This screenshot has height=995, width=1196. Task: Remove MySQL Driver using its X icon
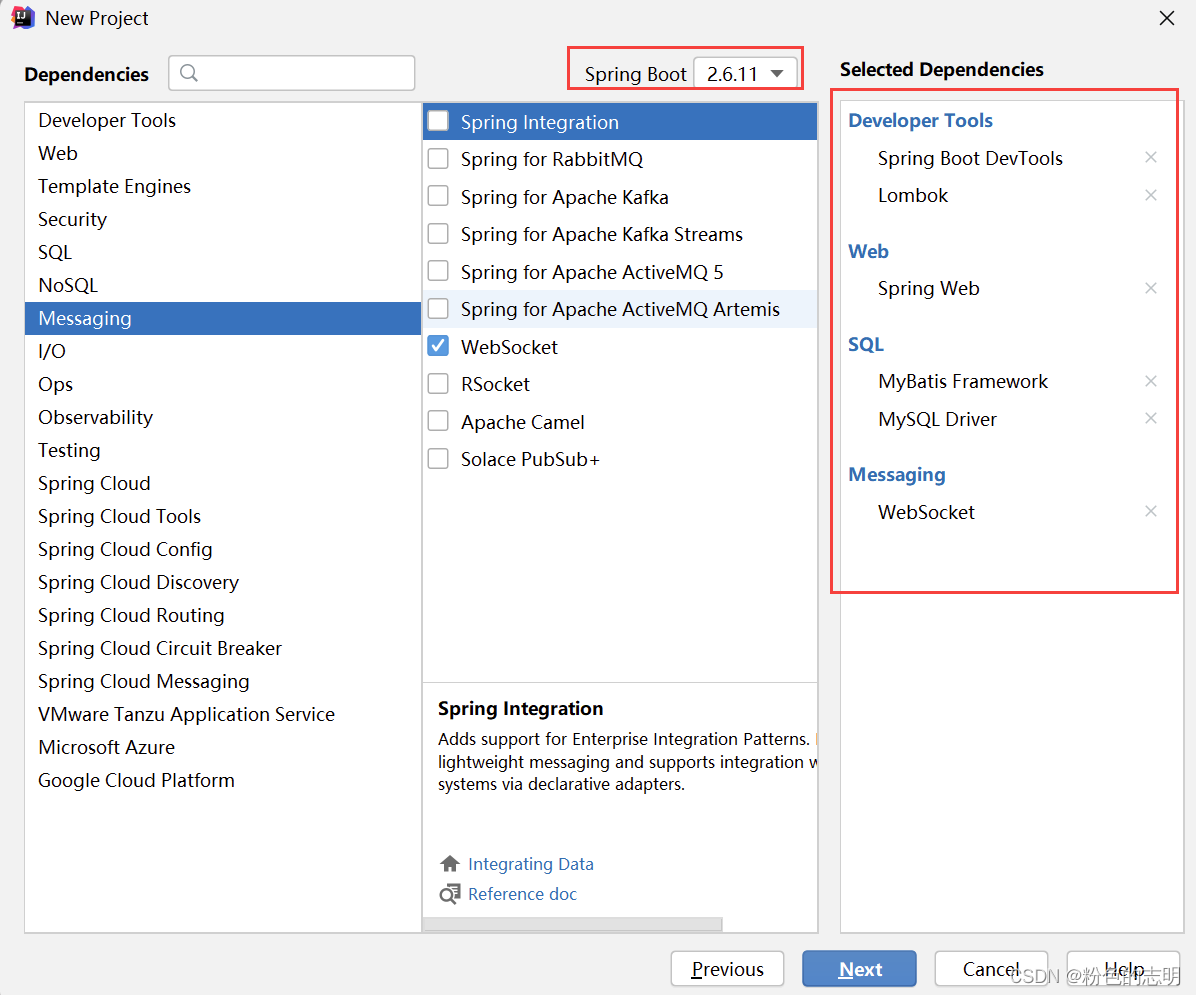pyautogui.click(x=1151, y=418)
